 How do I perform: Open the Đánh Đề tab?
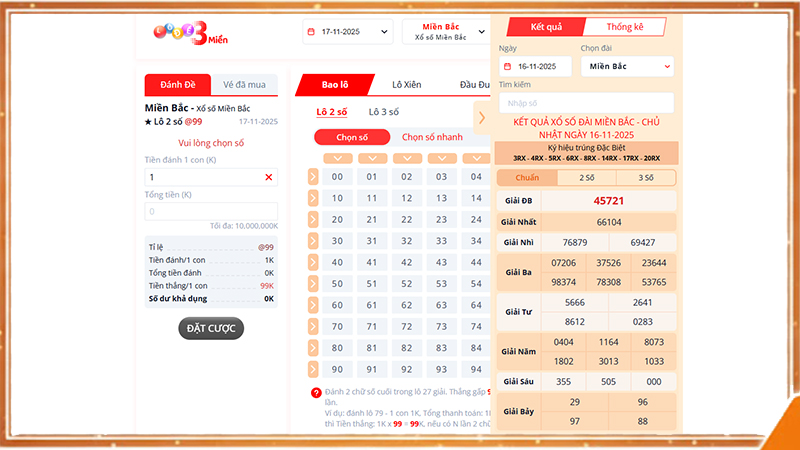pos(178,85)
